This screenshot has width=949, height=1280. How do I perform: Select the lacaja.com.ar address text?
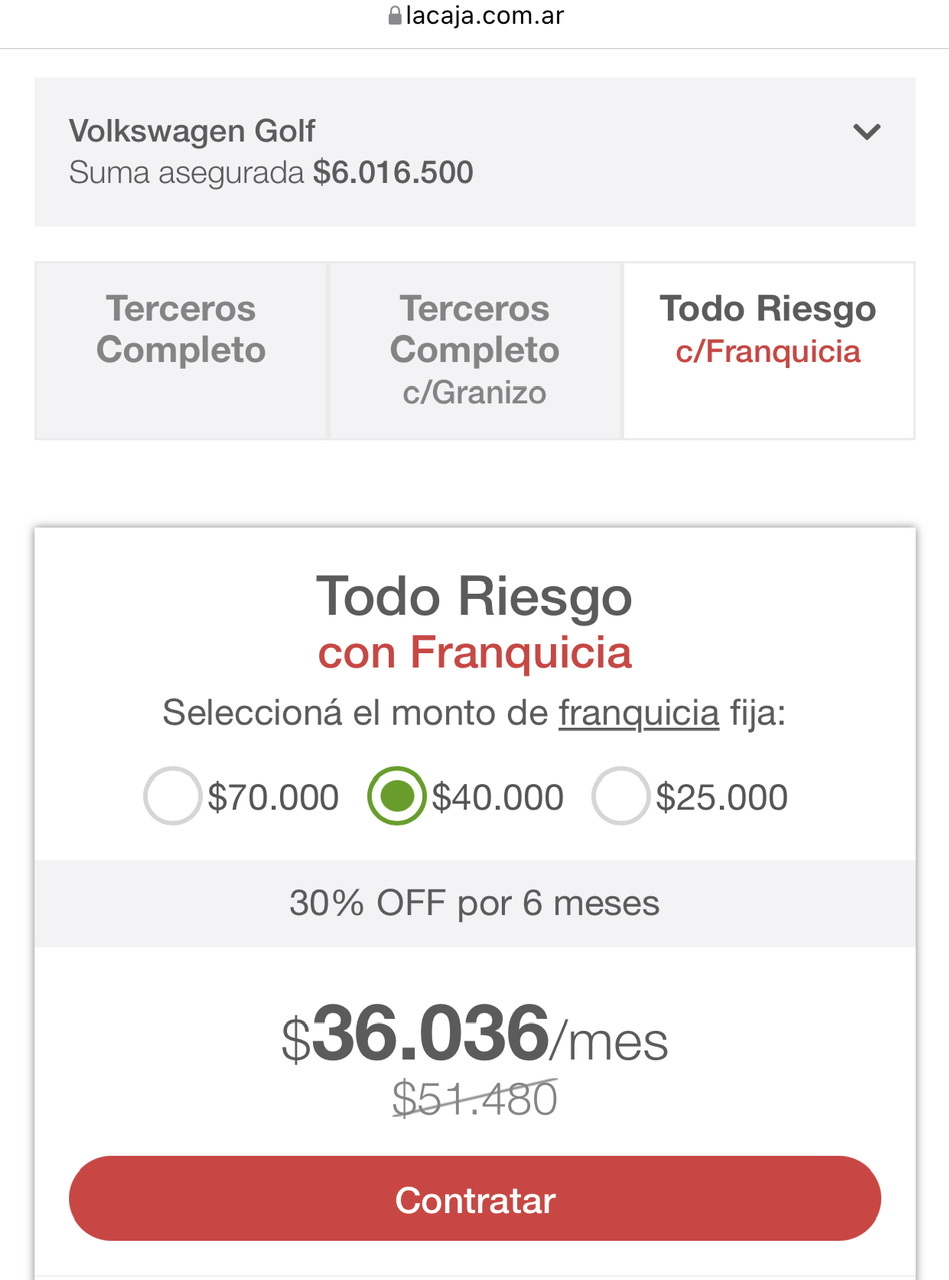click(x=484, y=16)
